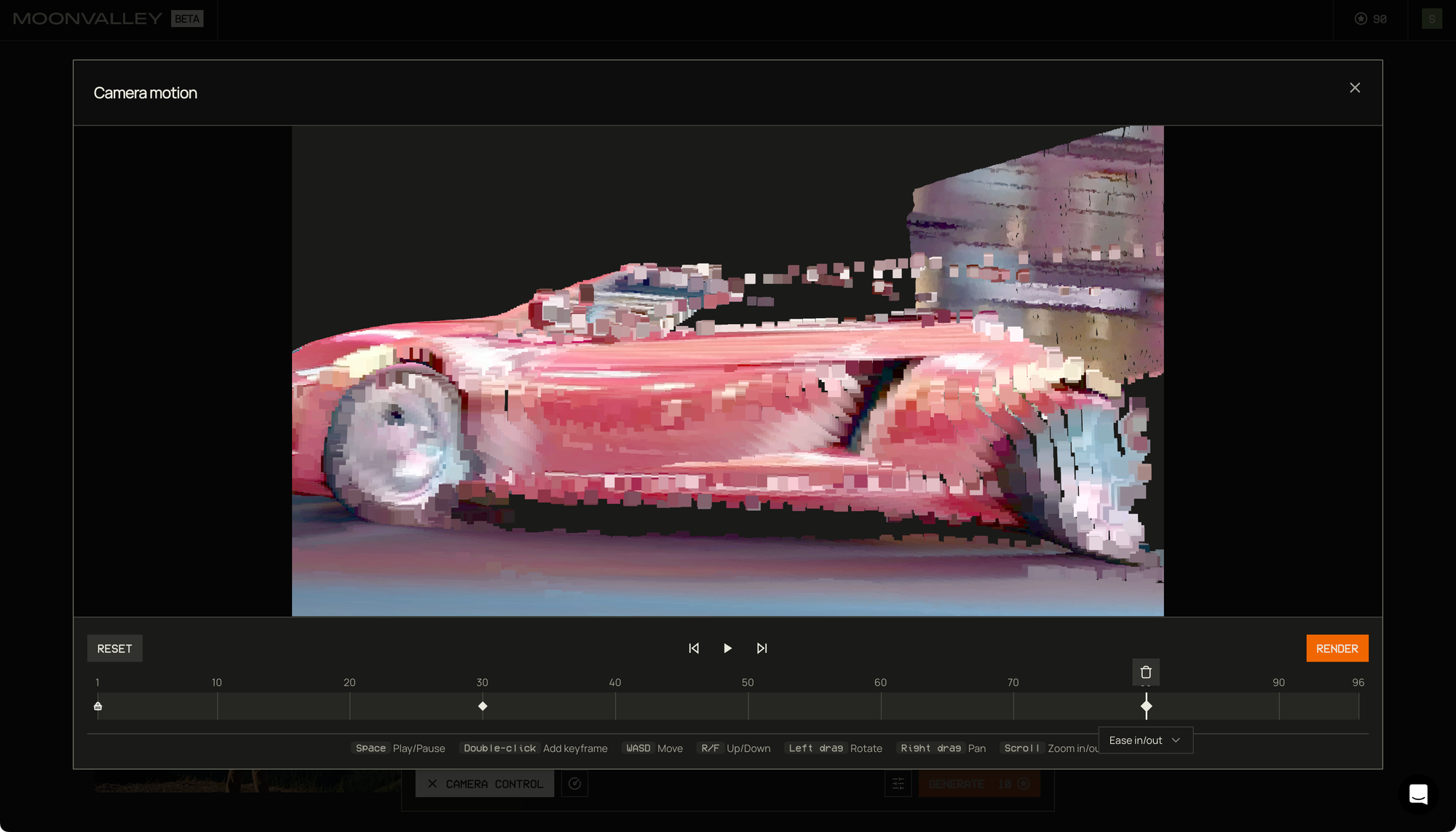The image size is (1456, 832).
Task: Click the 3D car preview viewport
Action: (x=727, y=371)
